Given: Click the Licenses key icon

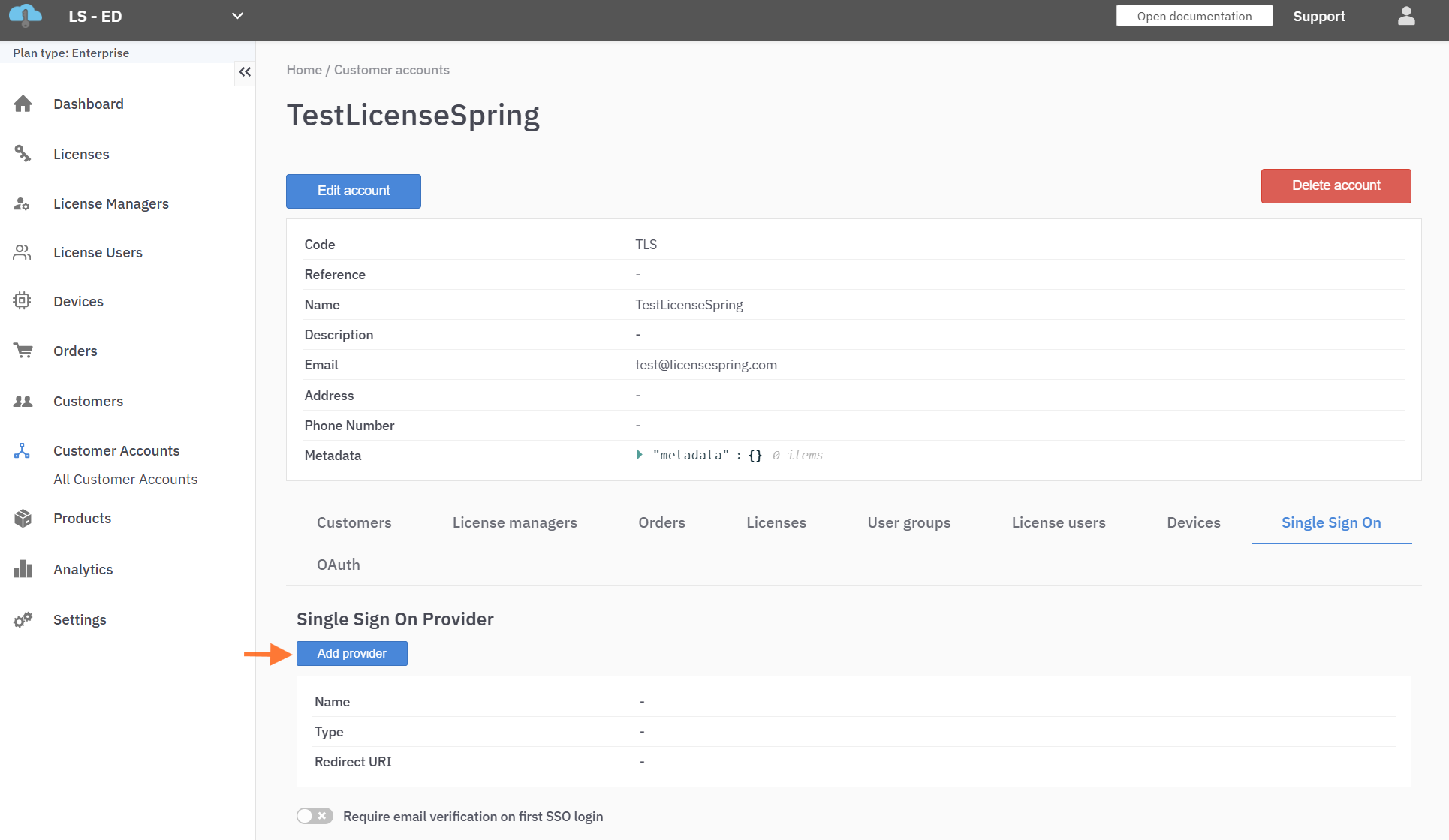Looking at the screenshot, I should 23,154.
